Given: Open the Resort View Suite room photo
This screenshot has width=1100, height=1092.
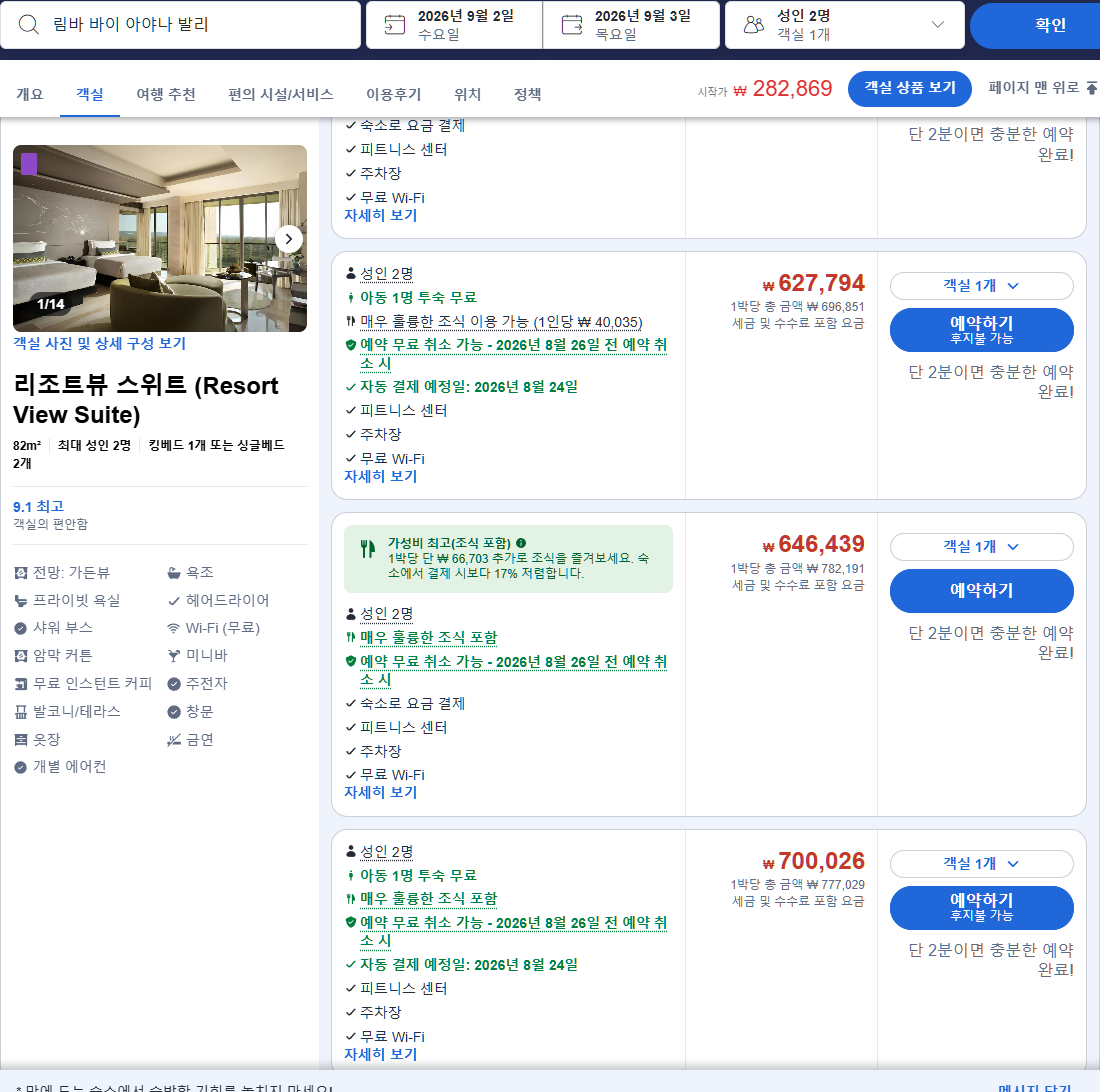Looking at the screenshot, I should (x=160, y=238).
